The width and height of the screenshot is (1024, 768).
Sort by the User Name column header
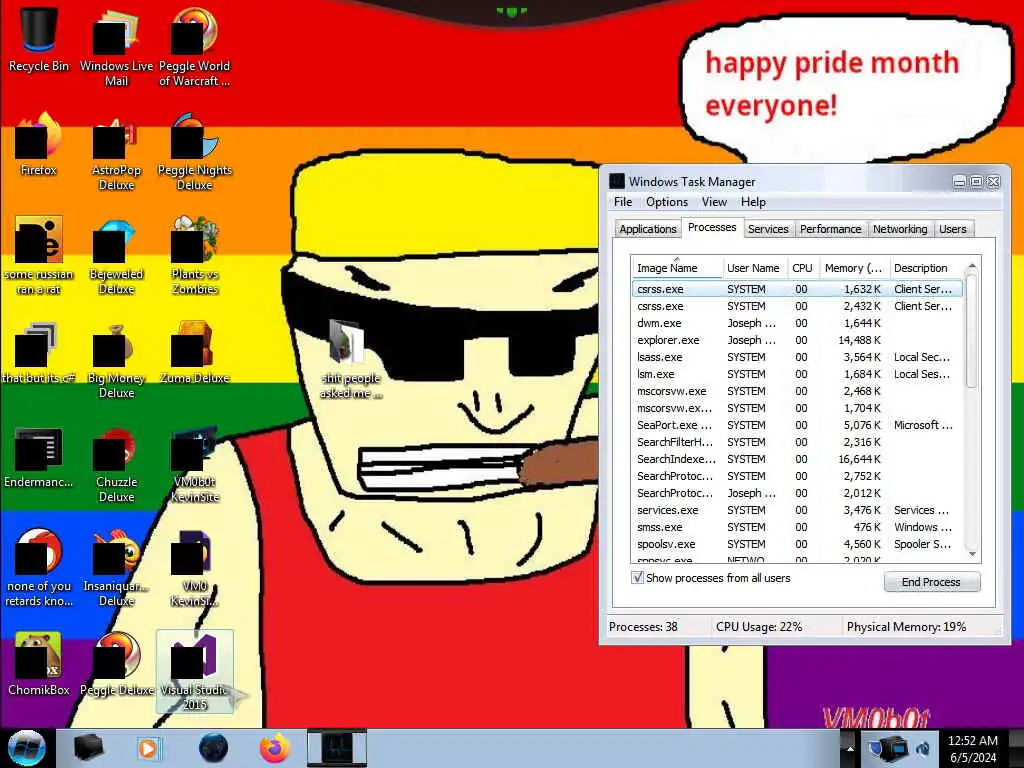click(x=754, y=268)
